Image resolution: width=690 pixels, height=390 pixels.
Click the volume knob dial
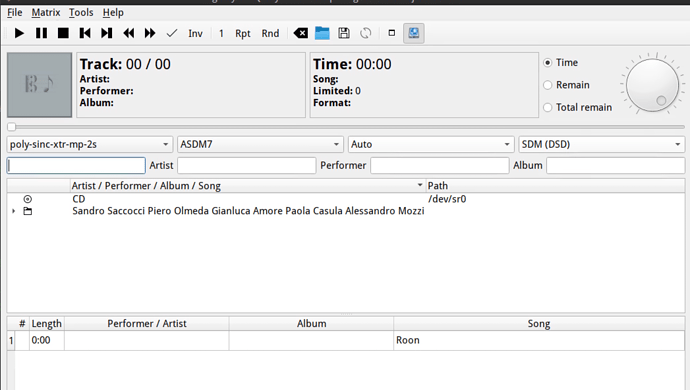click(x=653, y=85)
